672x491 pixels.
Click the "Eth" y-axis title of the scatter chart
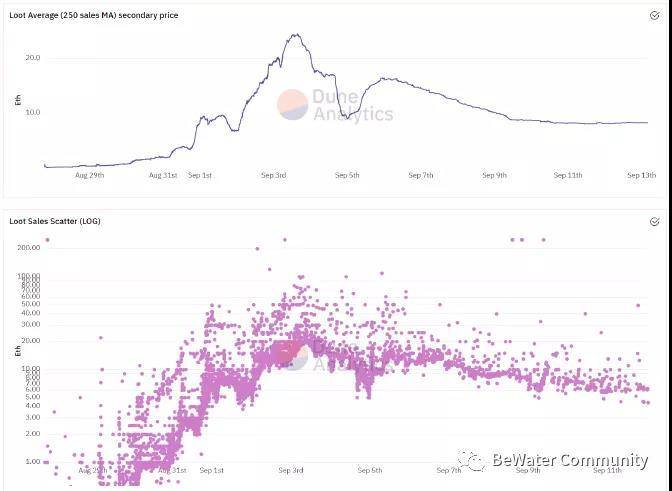tap(17, 350)
